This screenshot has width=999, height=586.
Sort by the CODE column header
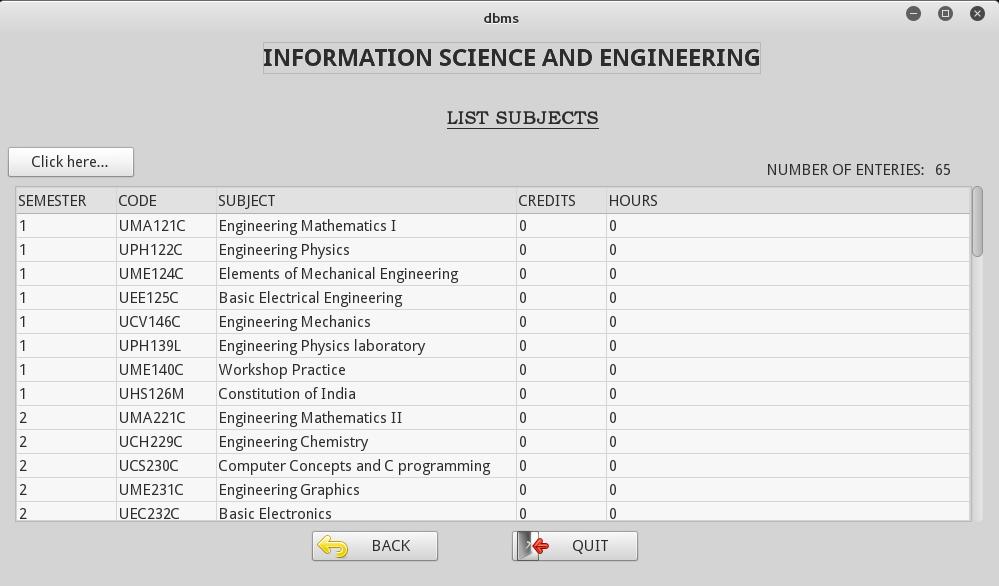[166, 201]
